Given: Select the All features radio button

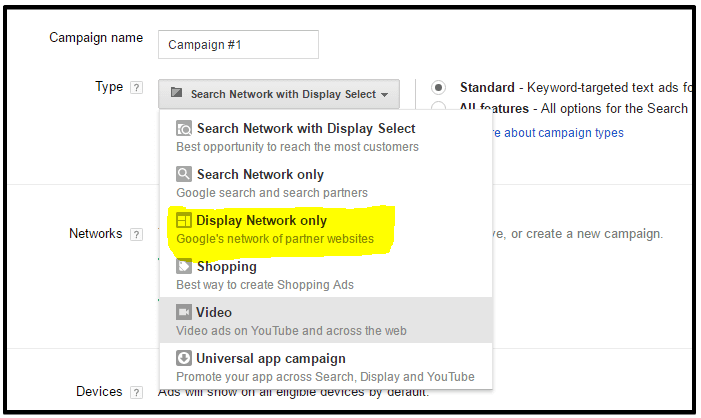Looking at the screenshot, I should point(438,107).
